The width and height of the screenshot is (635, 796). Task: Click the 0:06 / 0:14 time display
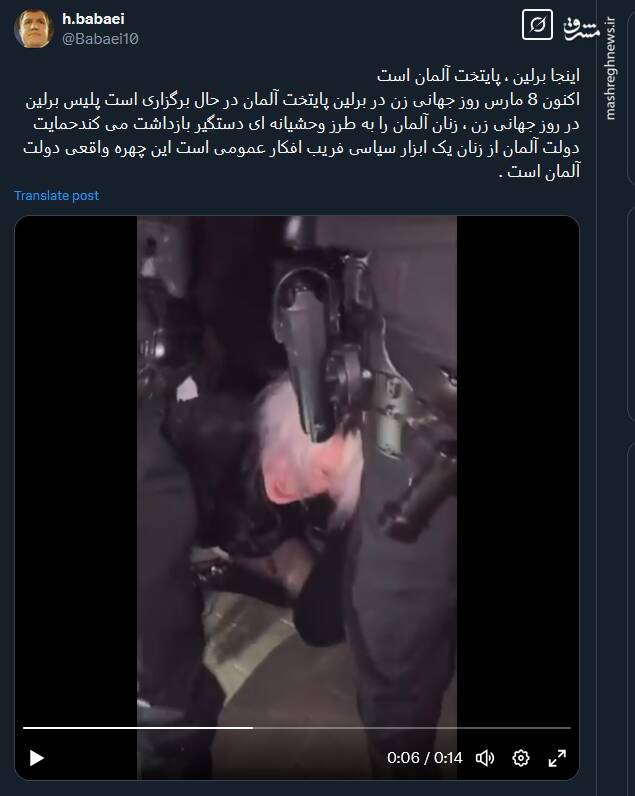(424, 758)
